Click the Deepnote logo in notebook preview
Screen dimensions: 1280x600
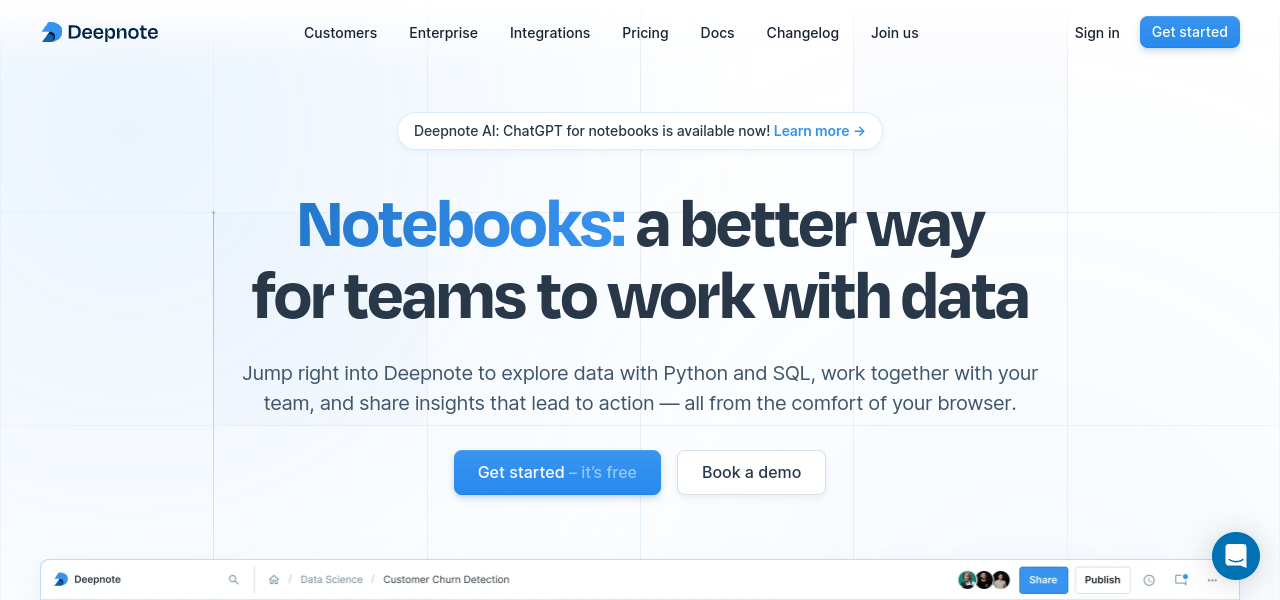click(88, 580)
